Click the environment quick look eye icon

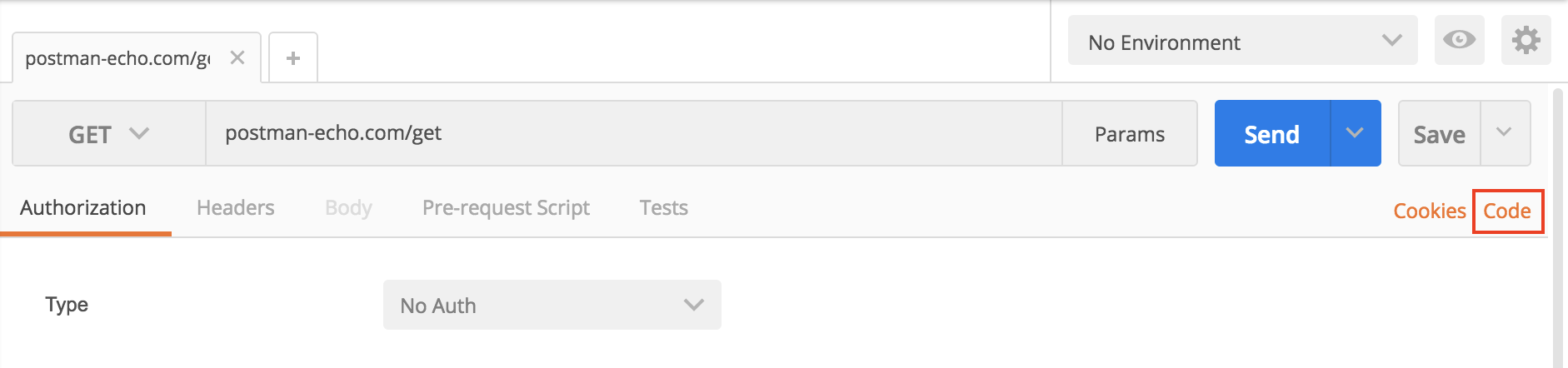(x=1459, y=40)
